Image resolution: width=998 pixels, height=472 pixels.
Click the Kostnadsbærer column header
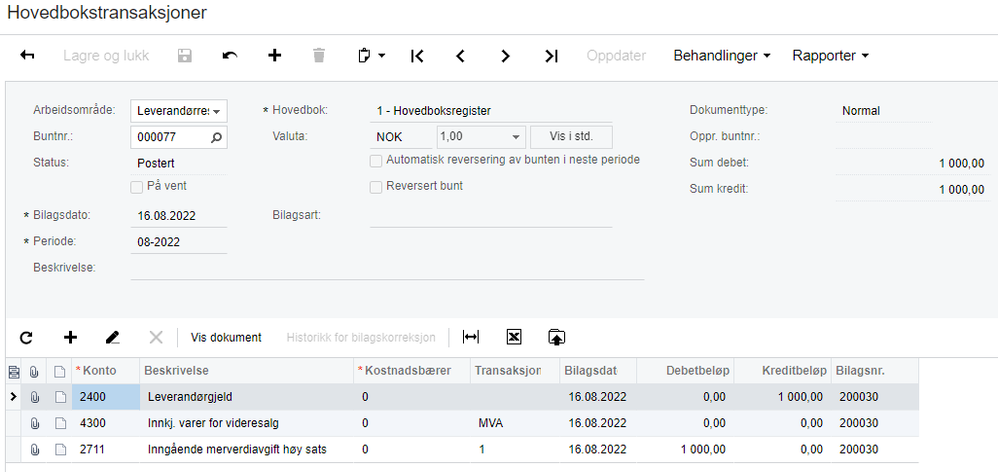point(412,371)
